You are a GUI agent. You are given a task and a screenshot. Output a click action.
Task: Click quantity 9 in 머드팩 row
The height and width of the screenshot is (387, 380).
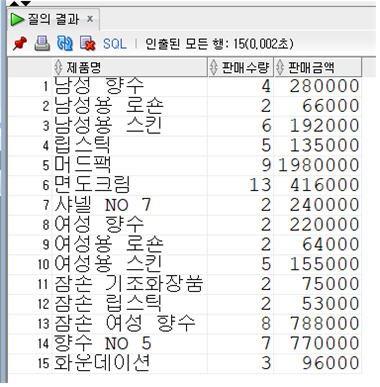point(266,165)
